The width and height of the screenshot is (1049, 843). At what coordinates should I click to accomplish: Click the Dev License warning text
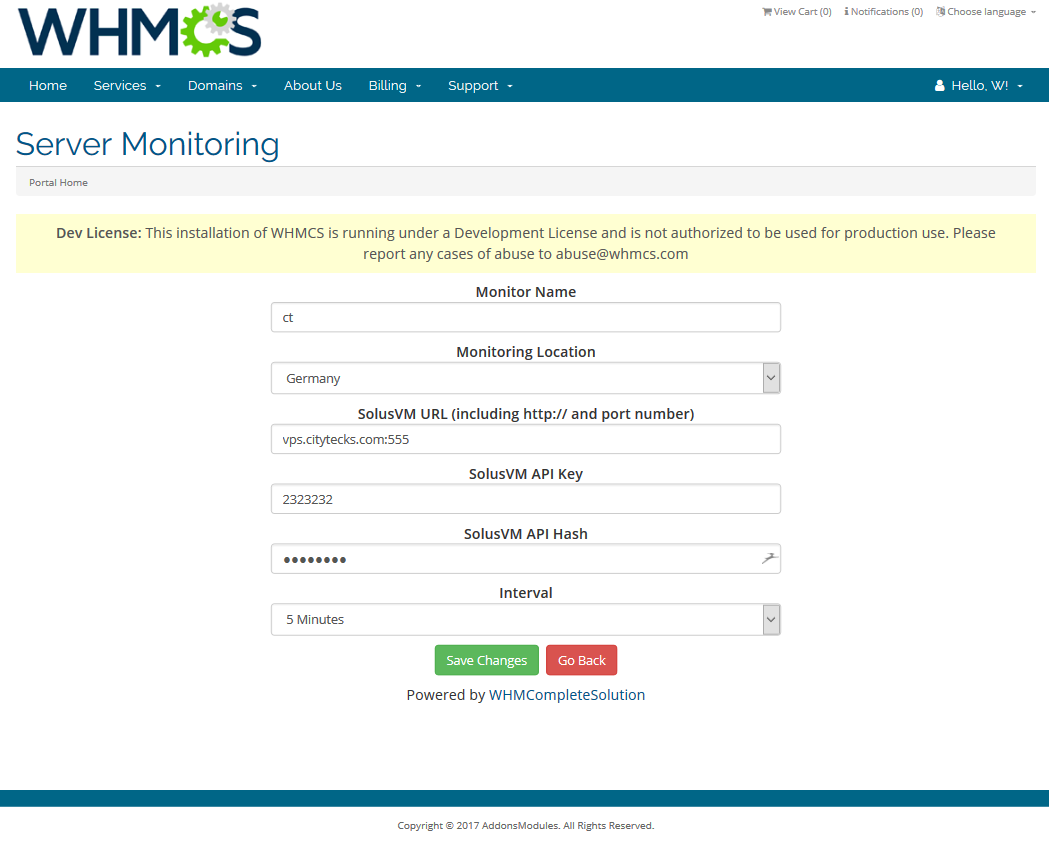[x=526, y=244]
